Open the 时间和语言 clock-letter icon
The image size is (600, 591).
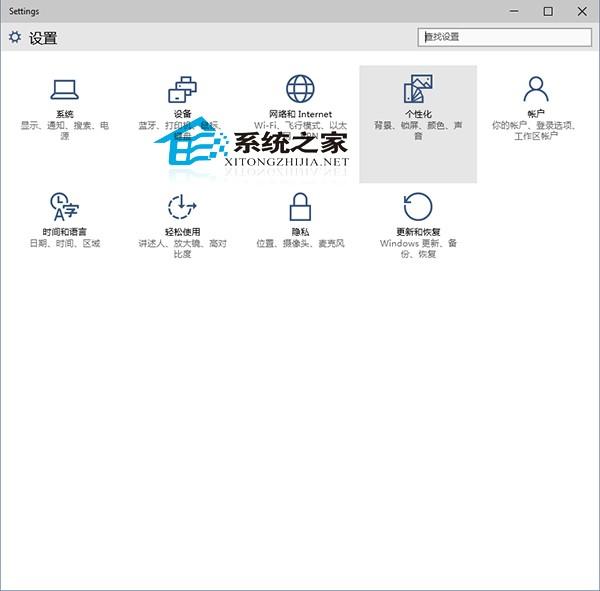[65, 207]
